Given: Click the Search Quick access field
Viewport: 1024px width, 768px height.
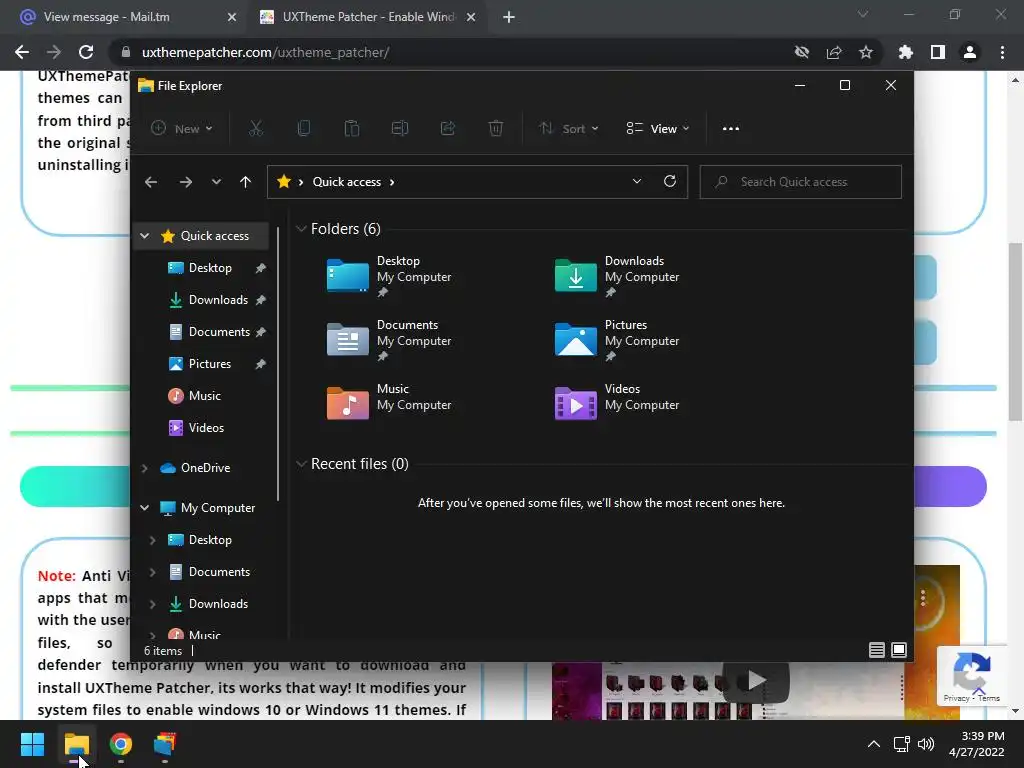Looking at the screenshot, I should [x=801, y=182].
